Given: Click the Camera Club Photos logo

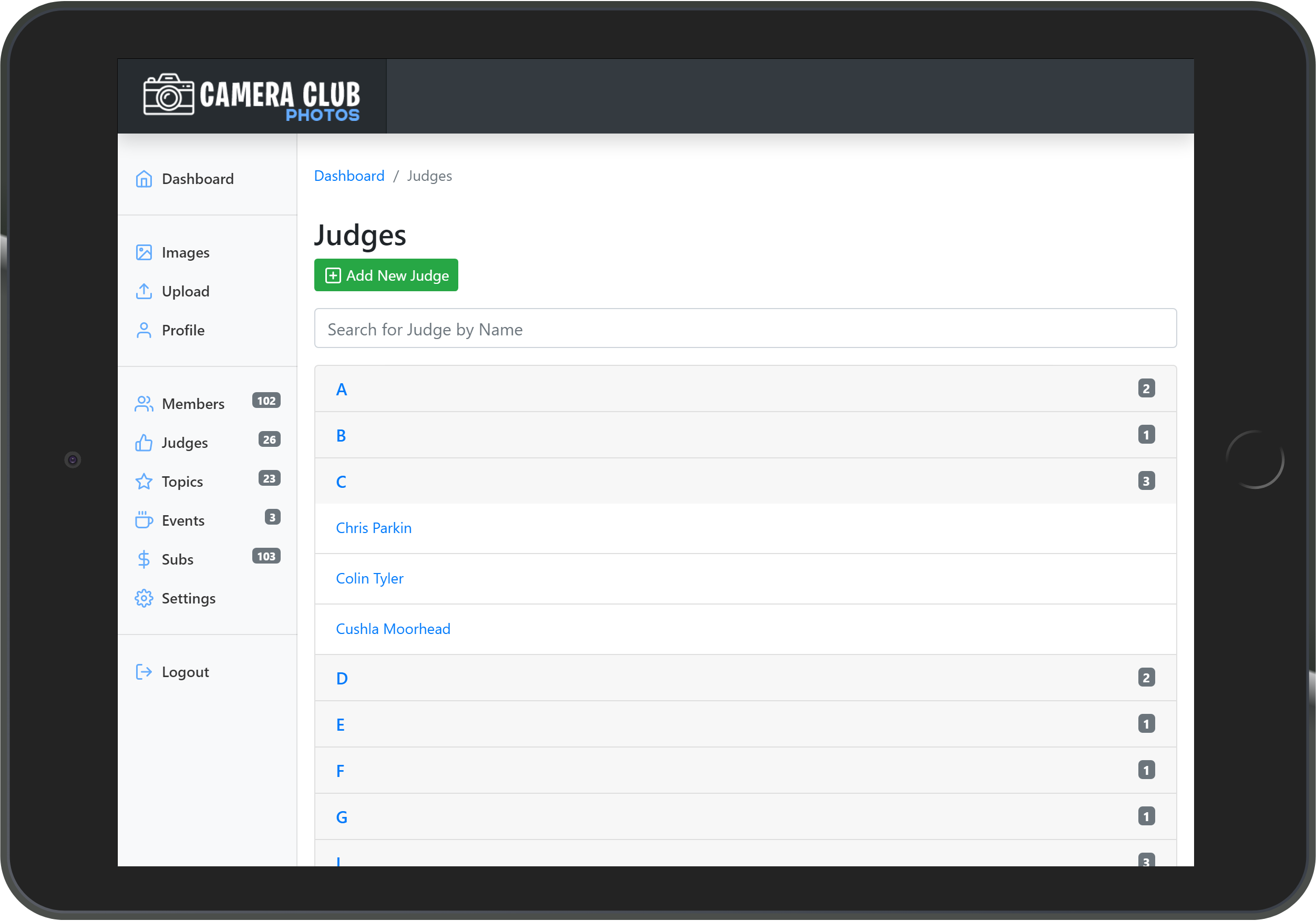Looking at the screenshot, I should click(x=252, y=97).
